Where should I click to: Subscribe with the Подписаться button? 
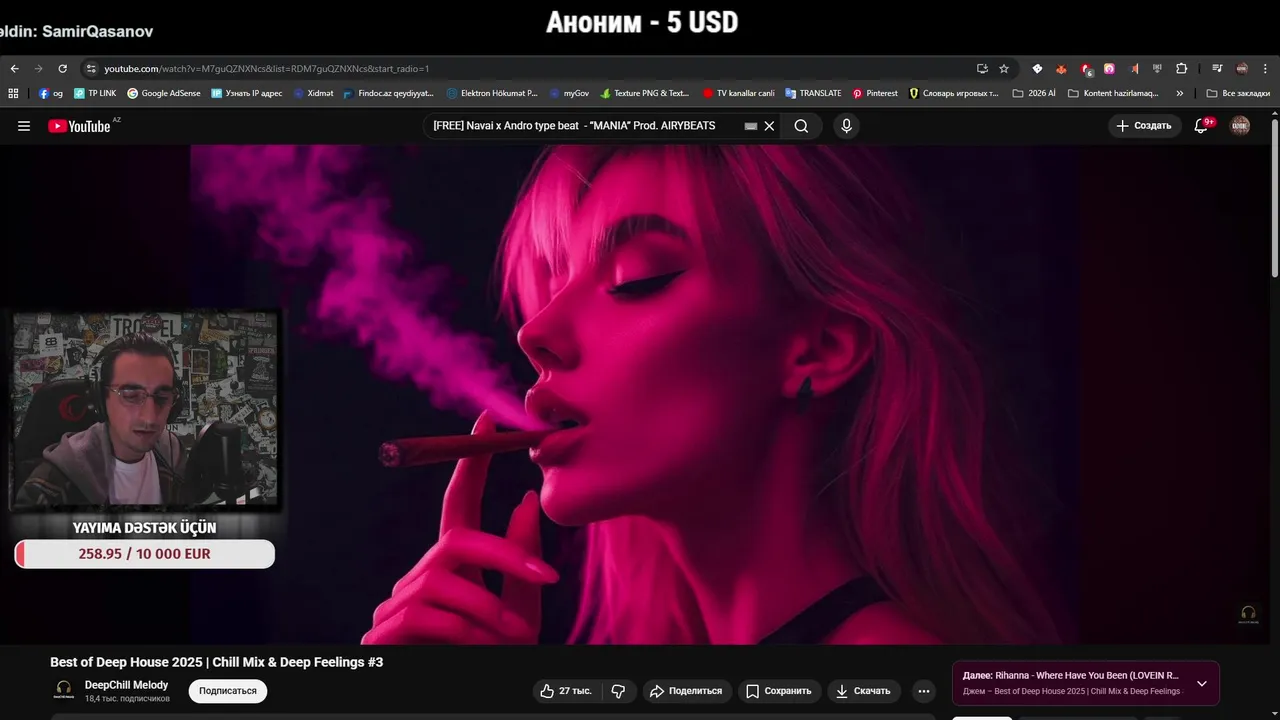pos(228,691)
